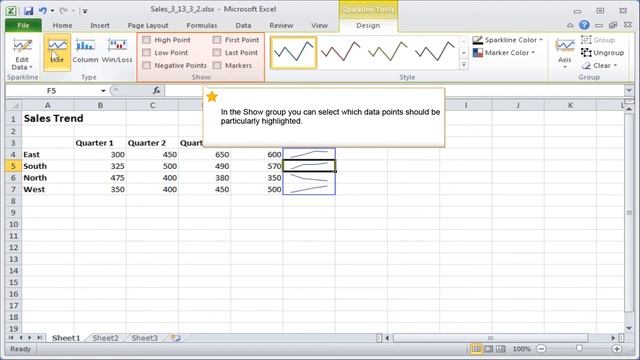Select column B header
Screen dimensions: 640x360
click(100, 105)
